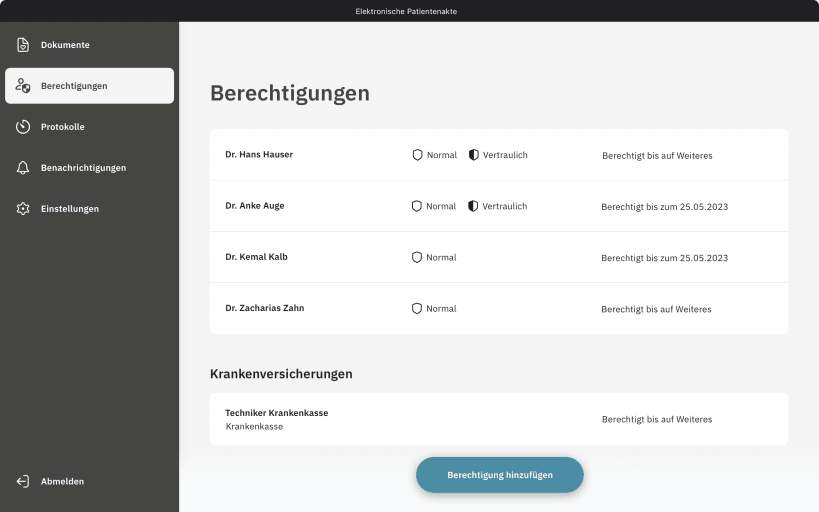Click the Berechtigungen person-shield icon

pyautogui.click(x=22, y=86)
